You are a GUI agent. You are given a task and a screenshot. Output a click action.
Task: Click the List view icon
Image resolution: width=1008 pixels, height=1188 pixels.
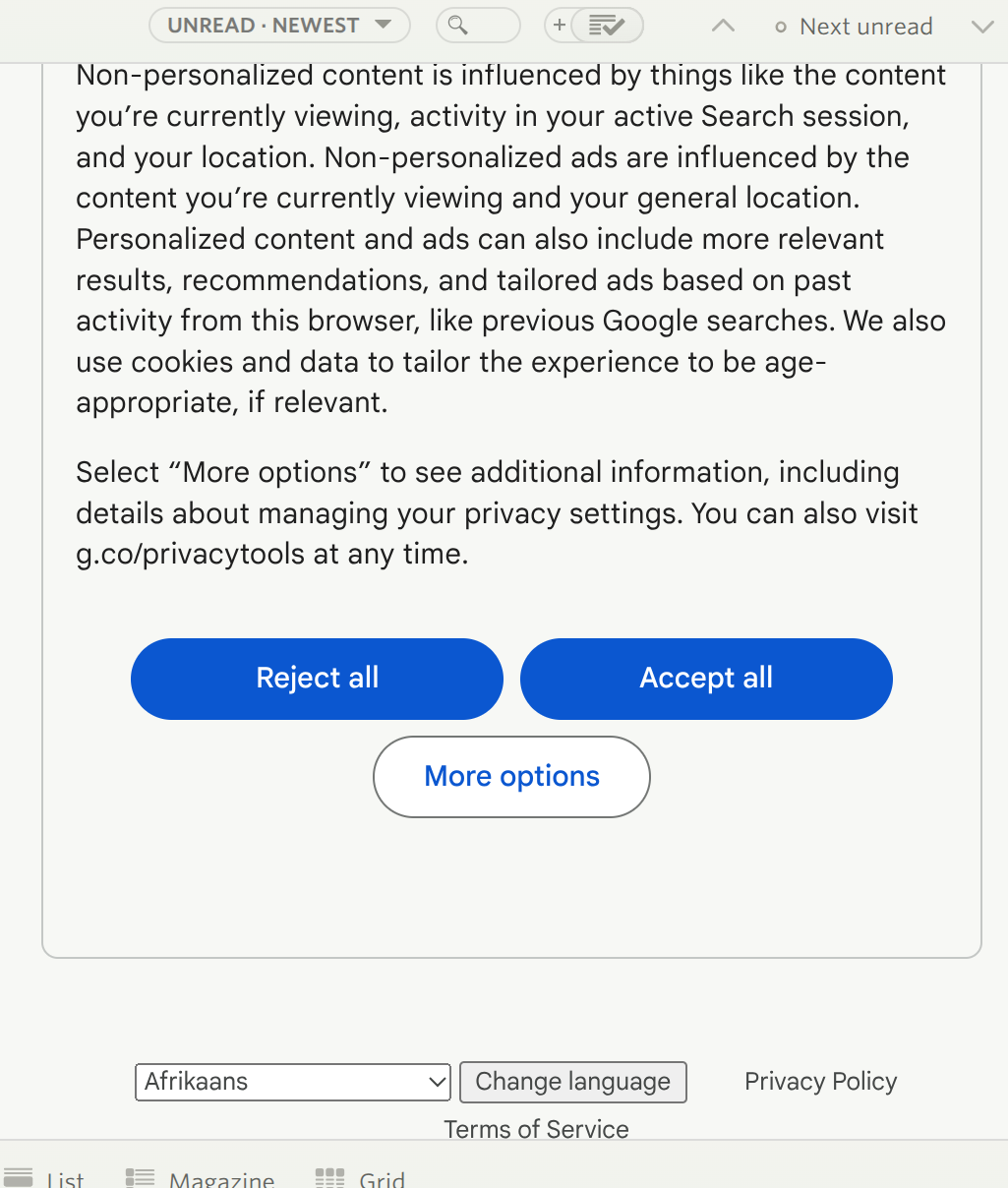click(x=19, y=1177)
